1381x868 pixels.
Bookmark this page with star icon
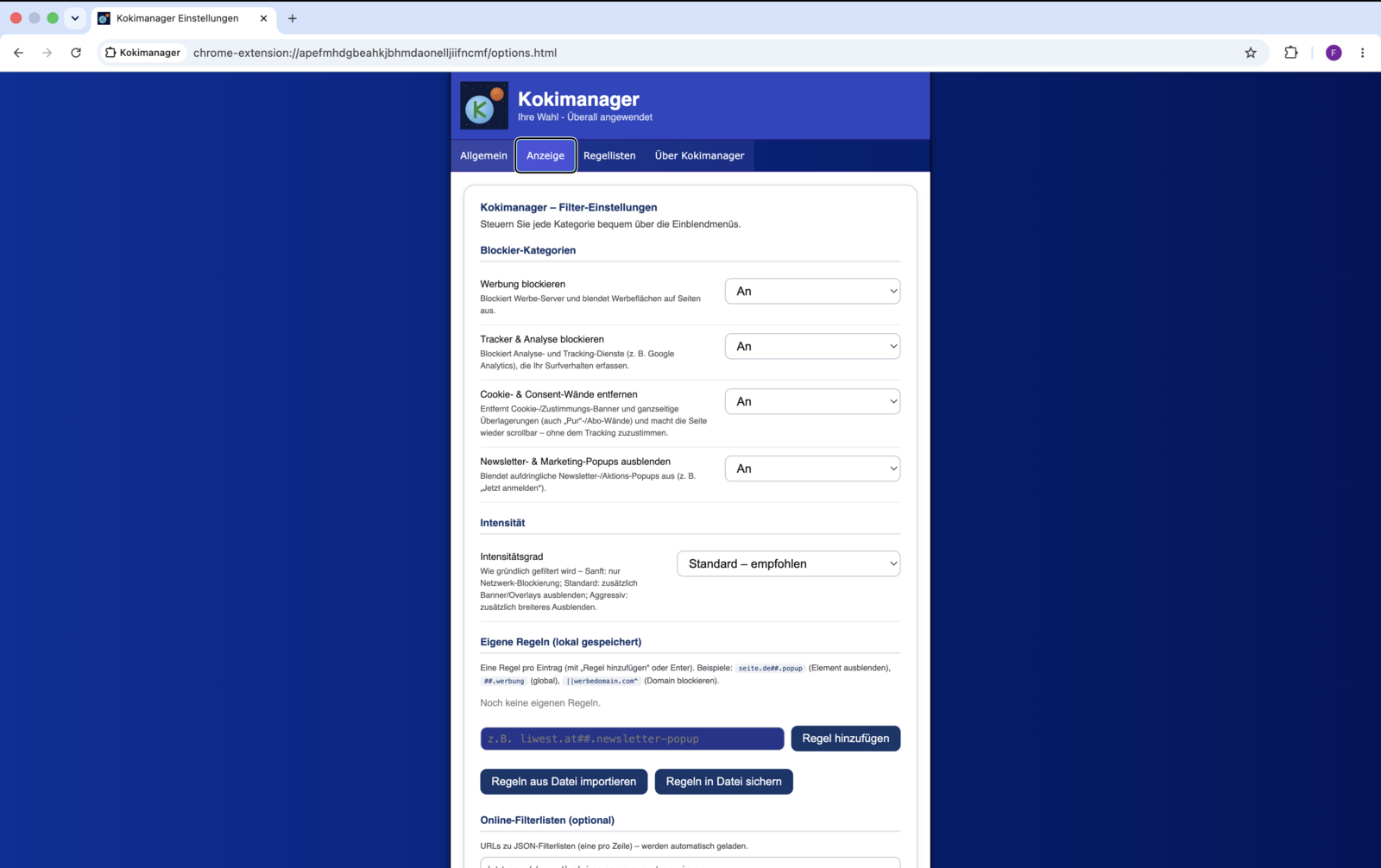coord(1251,53)
